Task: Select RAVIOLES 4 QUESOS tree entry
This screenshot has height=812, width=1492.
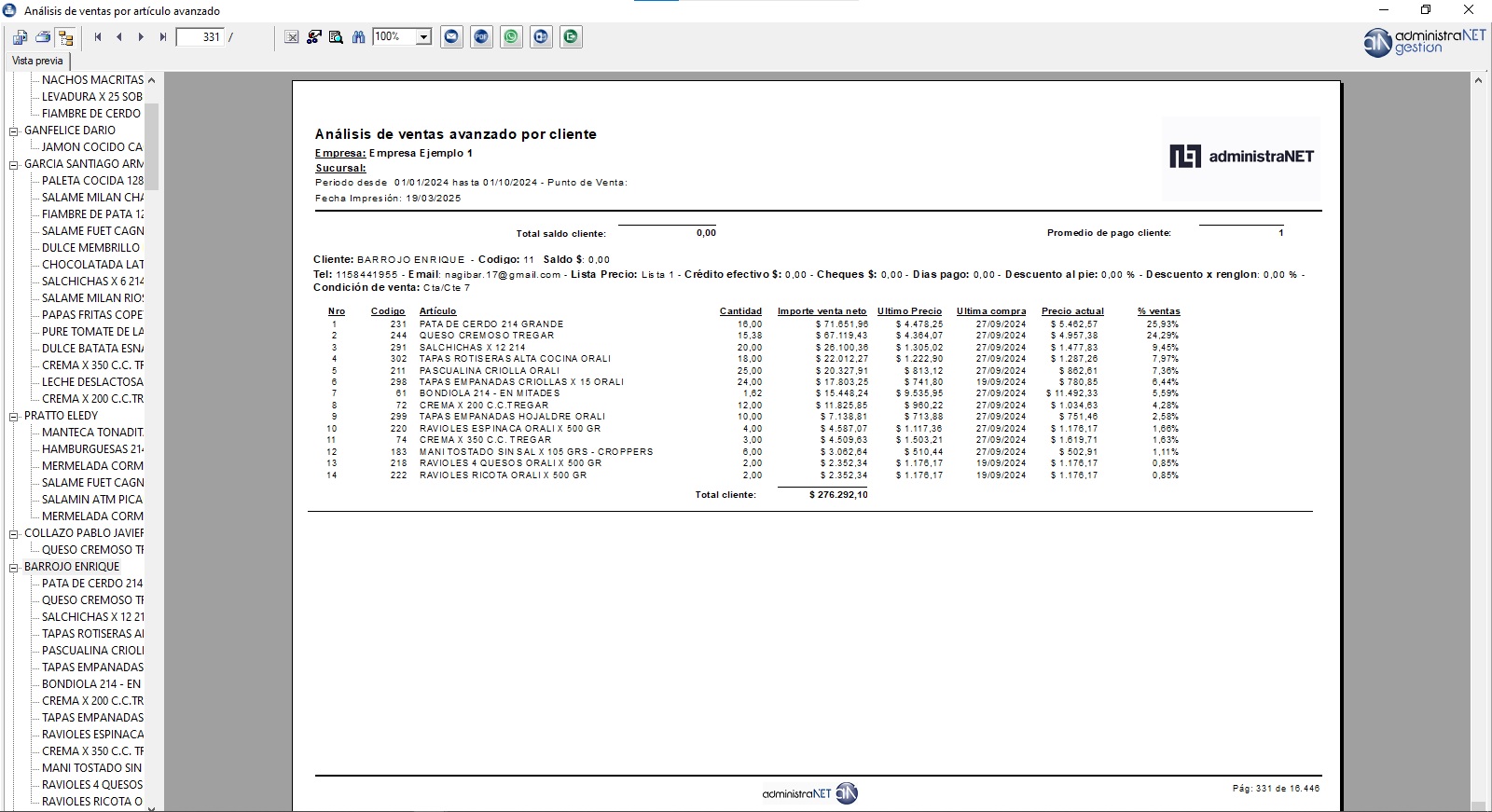Action: [92, 785]
